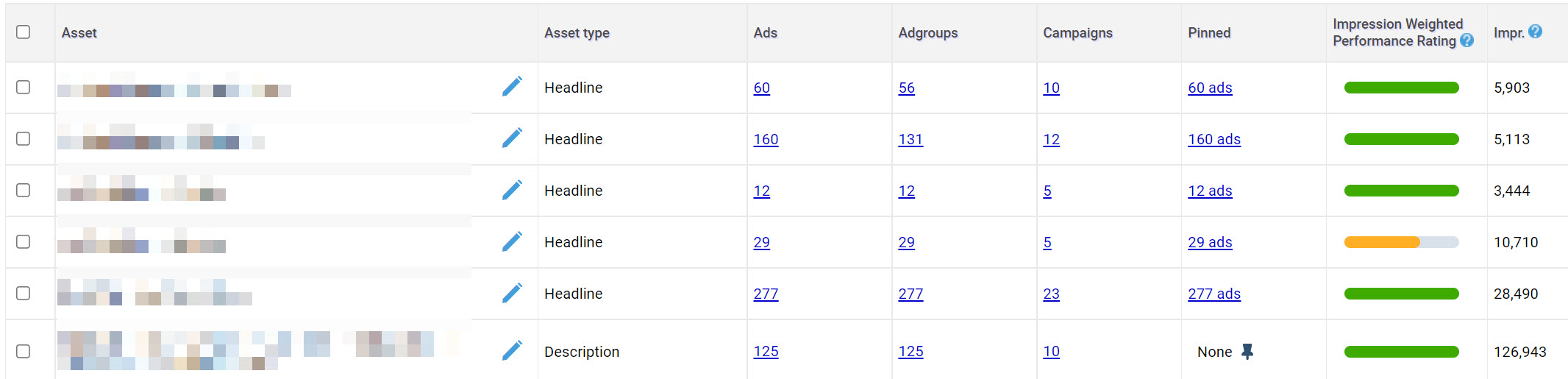
Task: Click the pencil icon on the Description row
Action: (512, 351)
